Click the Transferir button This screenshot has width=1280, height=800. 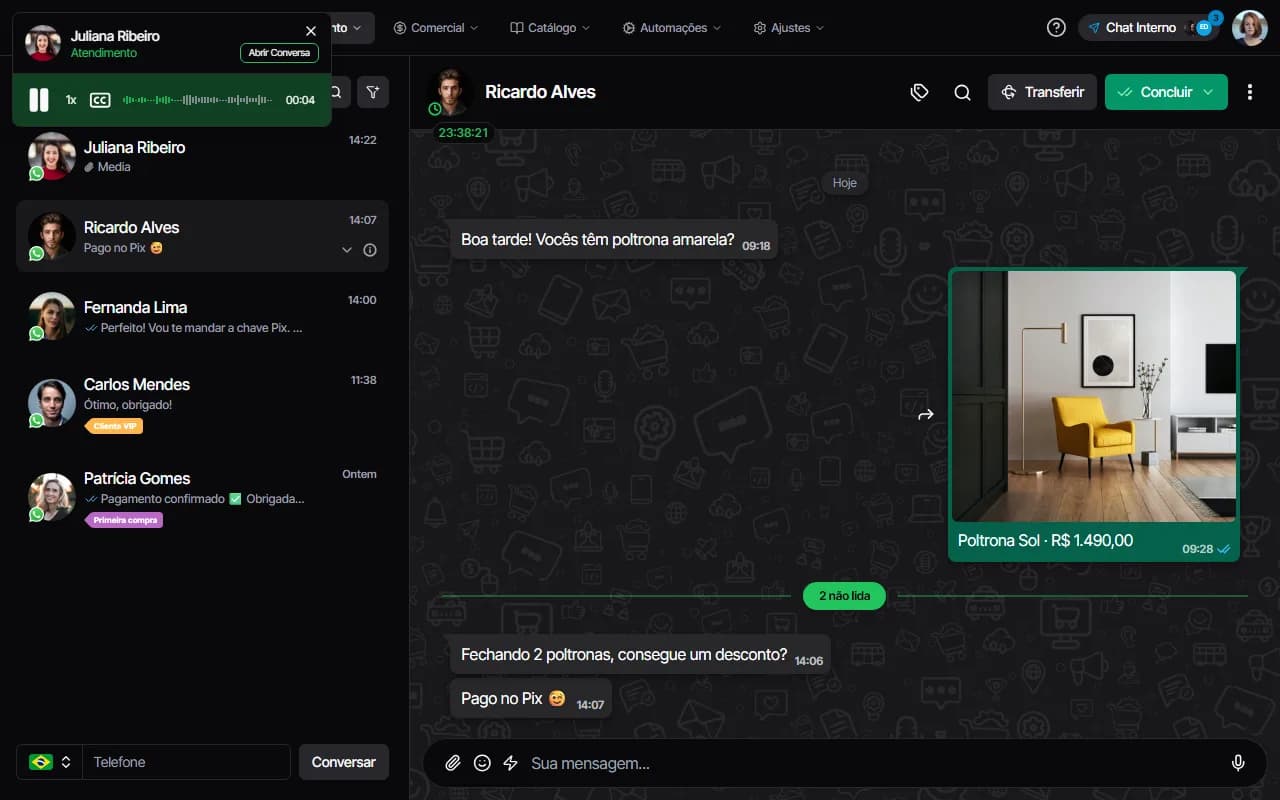pos(1042,92)
